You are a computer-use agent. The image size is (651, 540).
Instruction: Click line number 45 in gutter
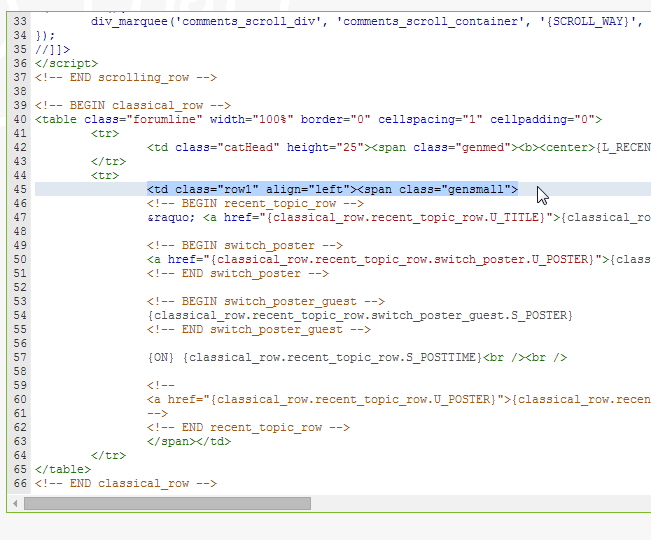click(20, 189)
